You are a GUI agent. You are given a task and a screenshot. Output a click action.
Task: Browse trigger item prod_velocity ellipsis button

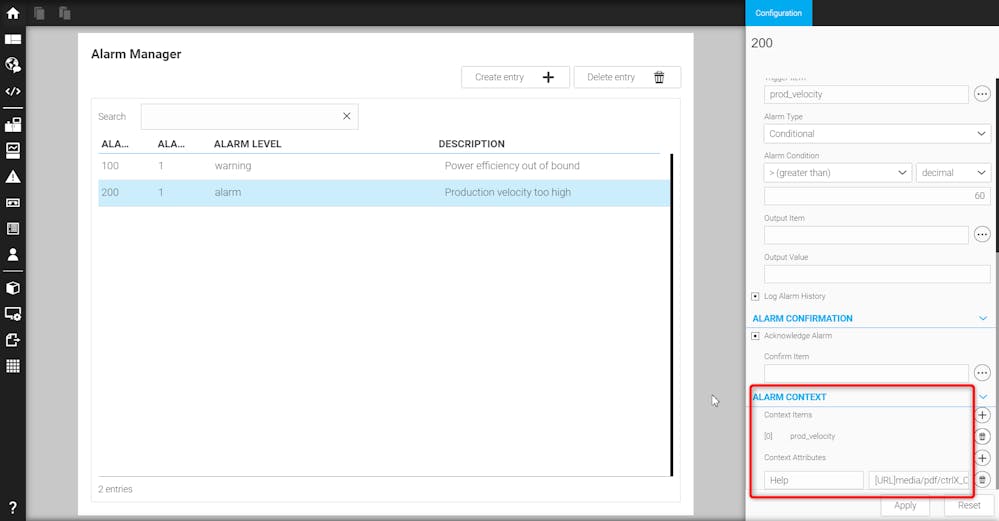pos(982,94)
